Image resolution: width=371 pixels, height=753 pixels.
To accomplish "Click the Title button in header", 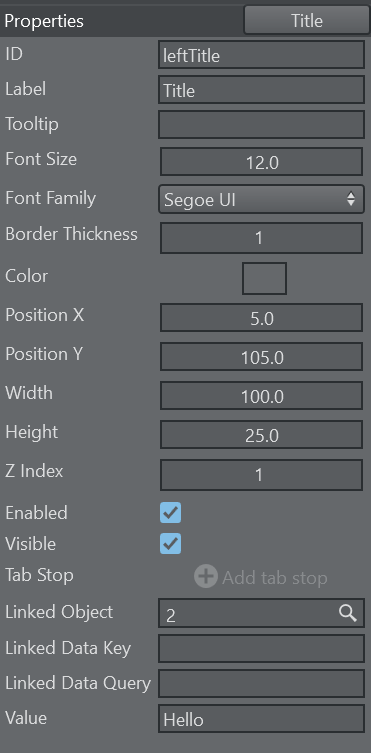I will tap(306, 21).
